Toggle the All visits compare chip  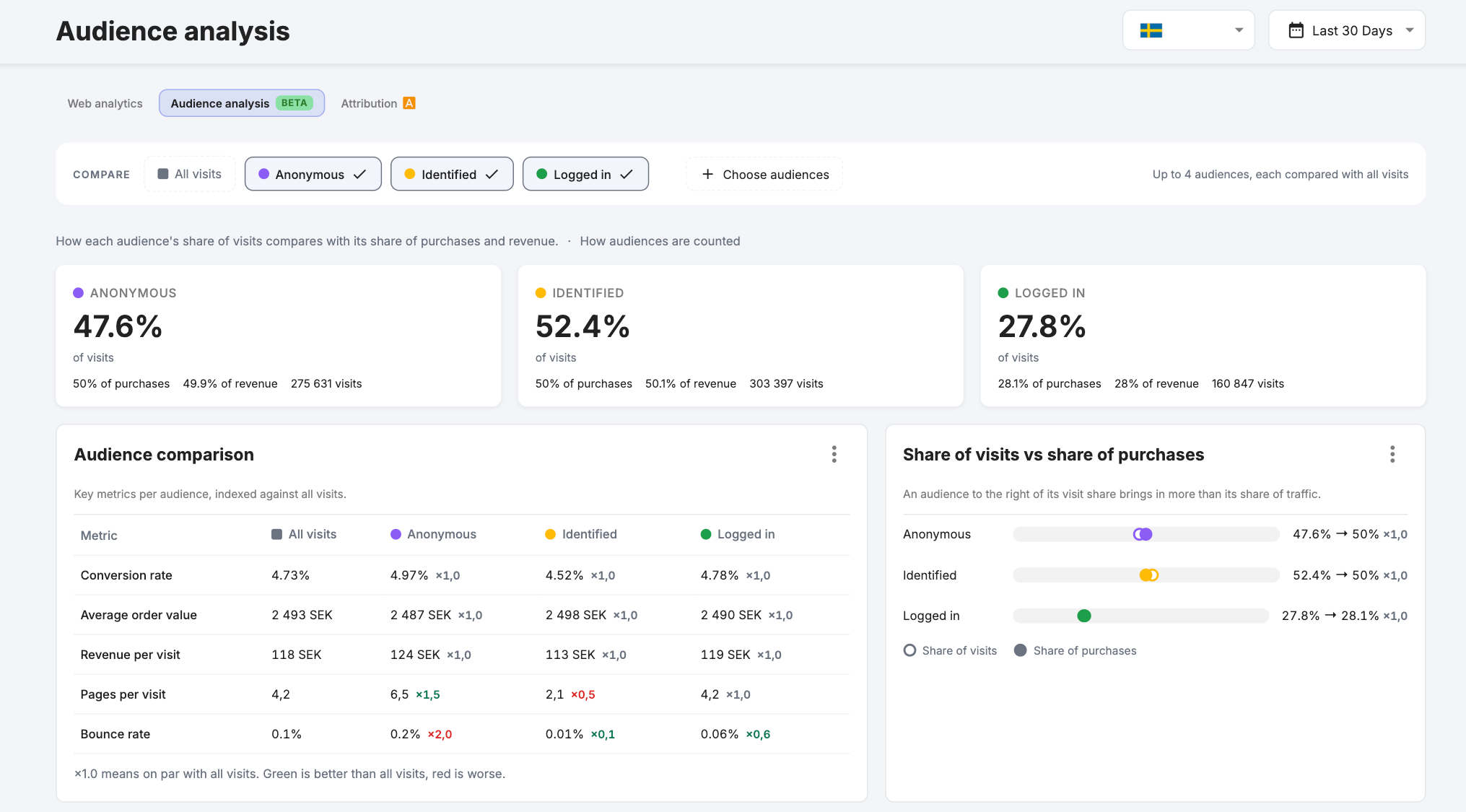[190, 174]
